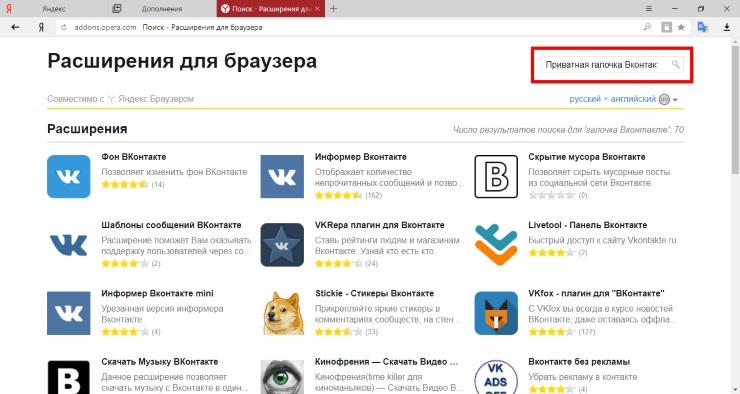Bookmark the page with star icon

[681, 27]
